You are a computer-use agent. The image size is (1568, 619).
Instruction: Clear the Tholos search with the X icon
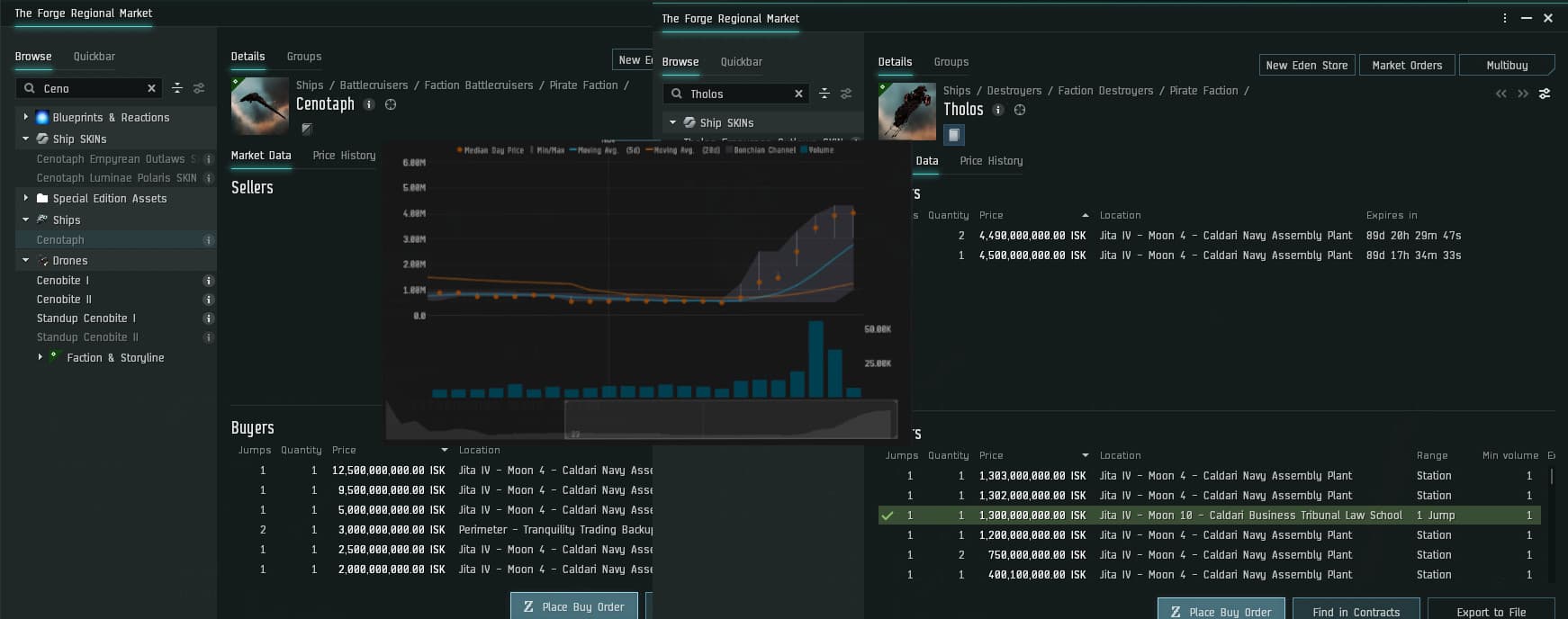click(x=798, y=94)
